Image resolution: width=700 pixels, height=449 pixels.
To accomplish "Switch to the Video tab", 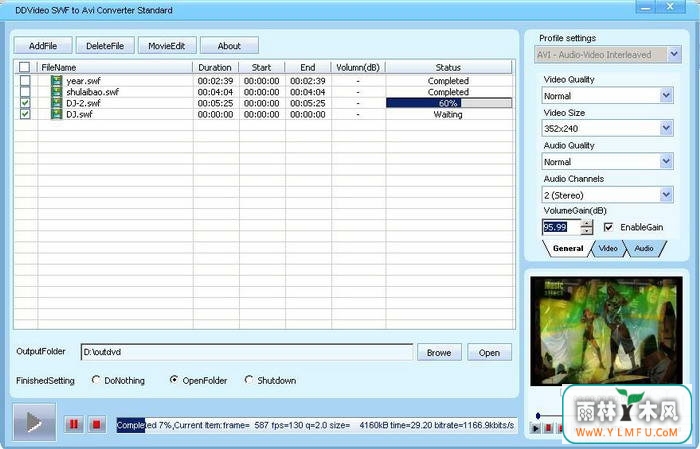I will click(608, 249).
